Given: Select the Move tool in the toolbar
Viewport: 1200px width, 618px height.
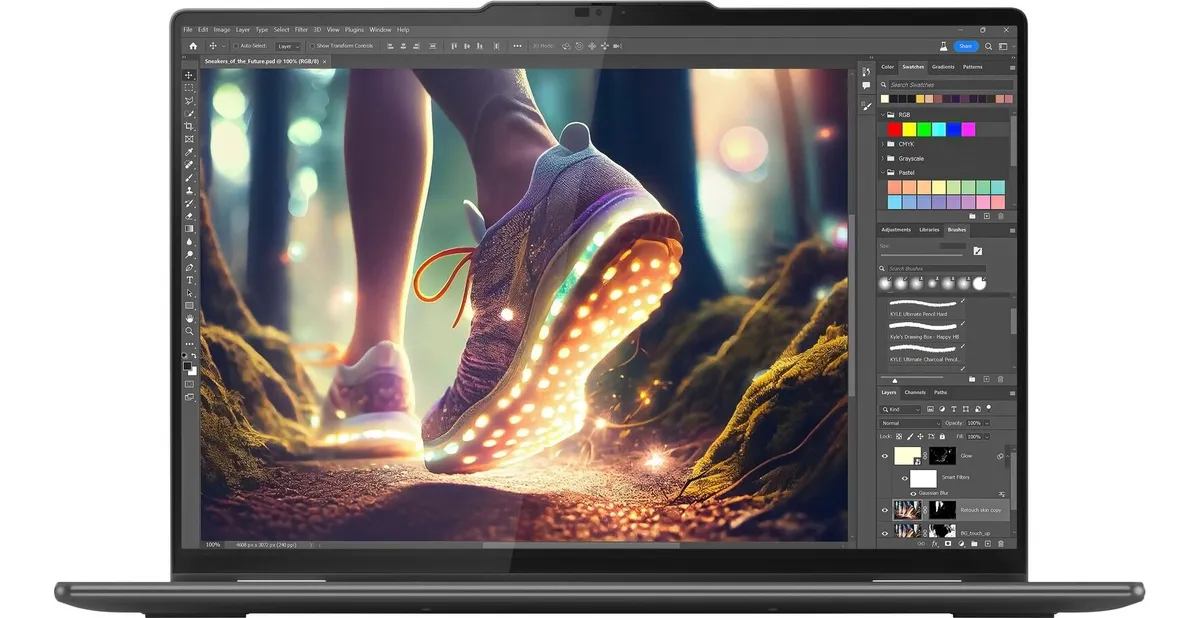Looking at the screenshot, I should click(x=189, y=75).
